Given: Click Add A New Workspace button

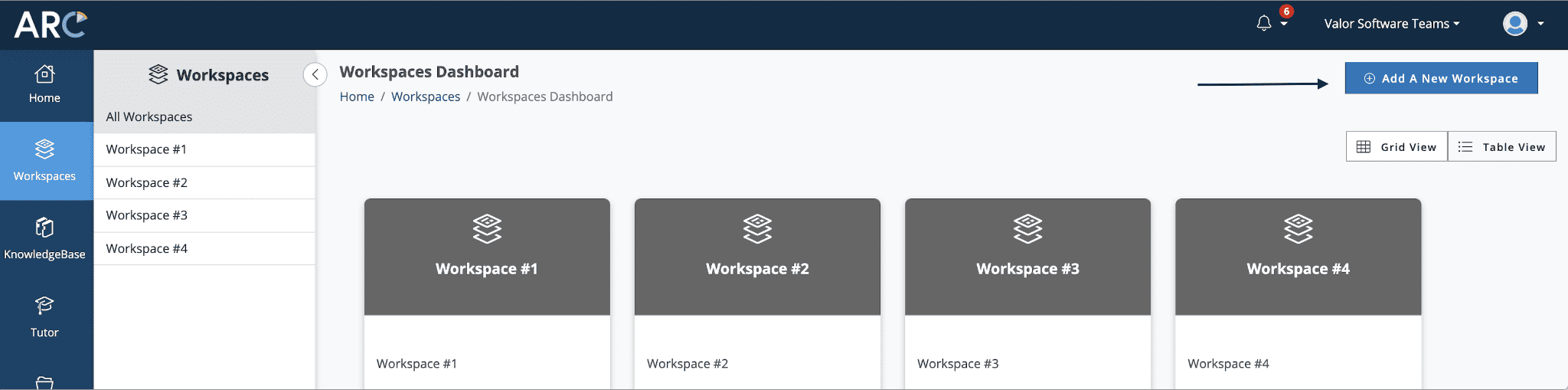Looking at the screenshot, I should (1441, 78).
